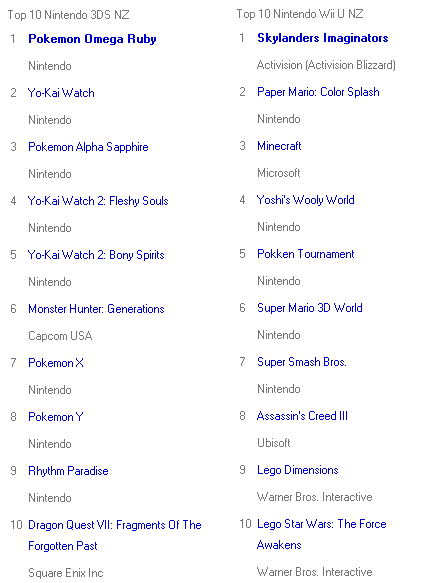Open Lego Star Wars: The Force Awakens

pyautogui.click(x=321, y=534)
